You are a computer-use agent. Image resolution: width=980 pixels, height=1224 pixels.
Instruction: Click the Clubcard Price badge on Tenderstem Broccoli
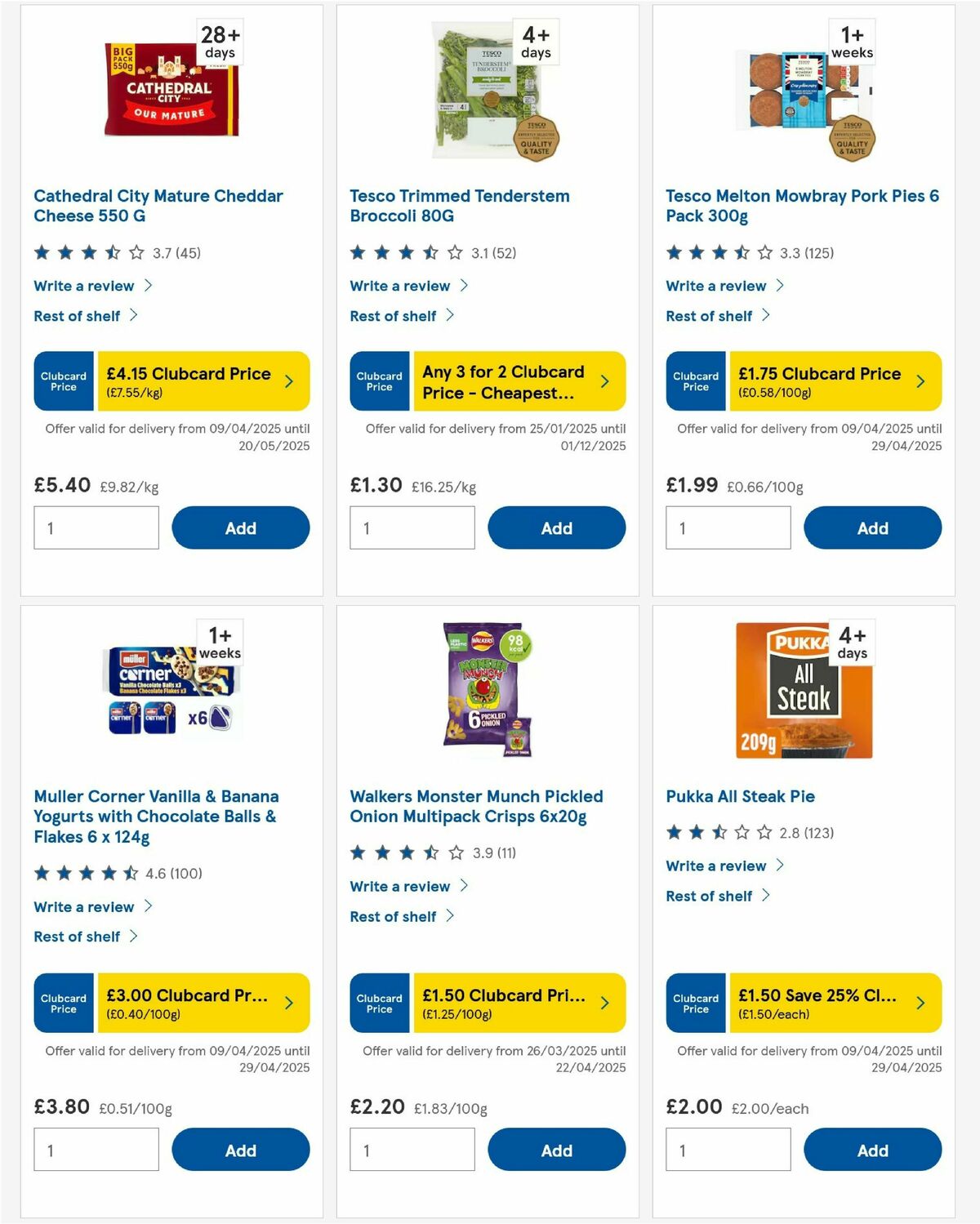pyautogui.click(x=378, y=381)
